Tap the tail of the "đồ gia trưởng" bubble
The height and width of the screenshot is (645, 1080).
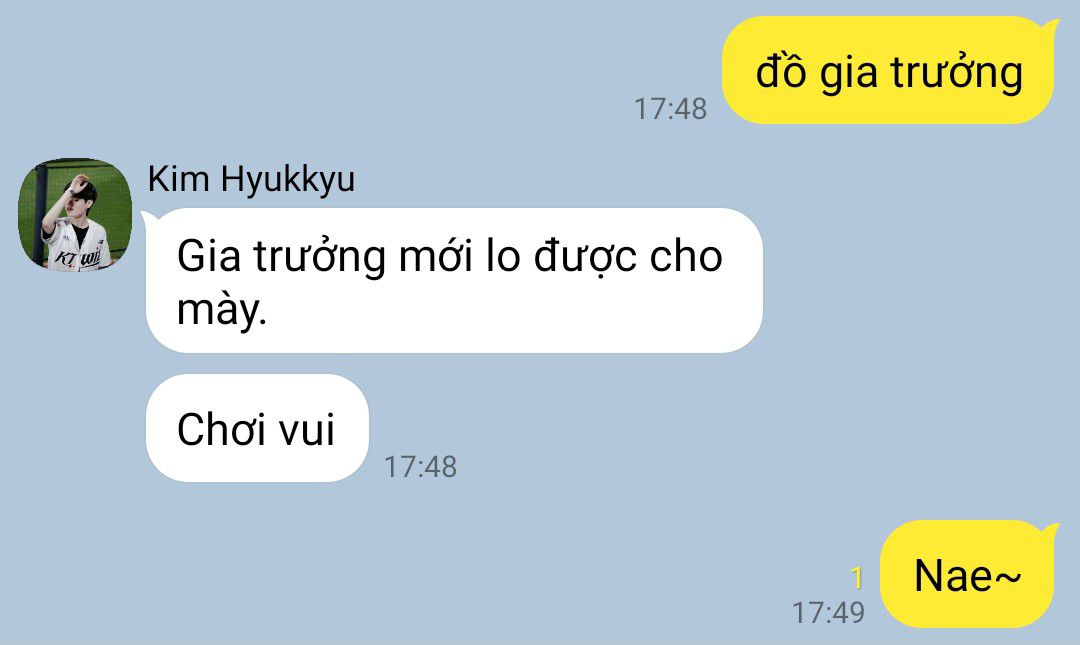1050,28
